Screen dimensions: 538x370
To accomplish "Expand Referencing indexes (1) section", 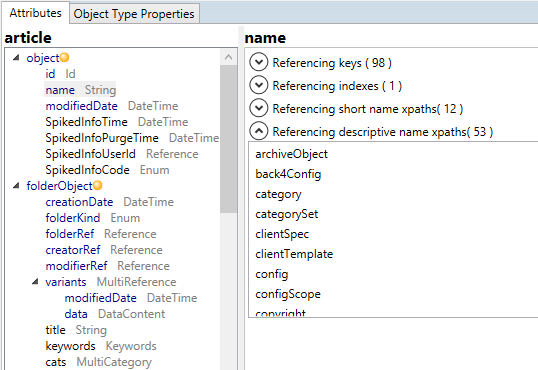I will pos(259,85).
